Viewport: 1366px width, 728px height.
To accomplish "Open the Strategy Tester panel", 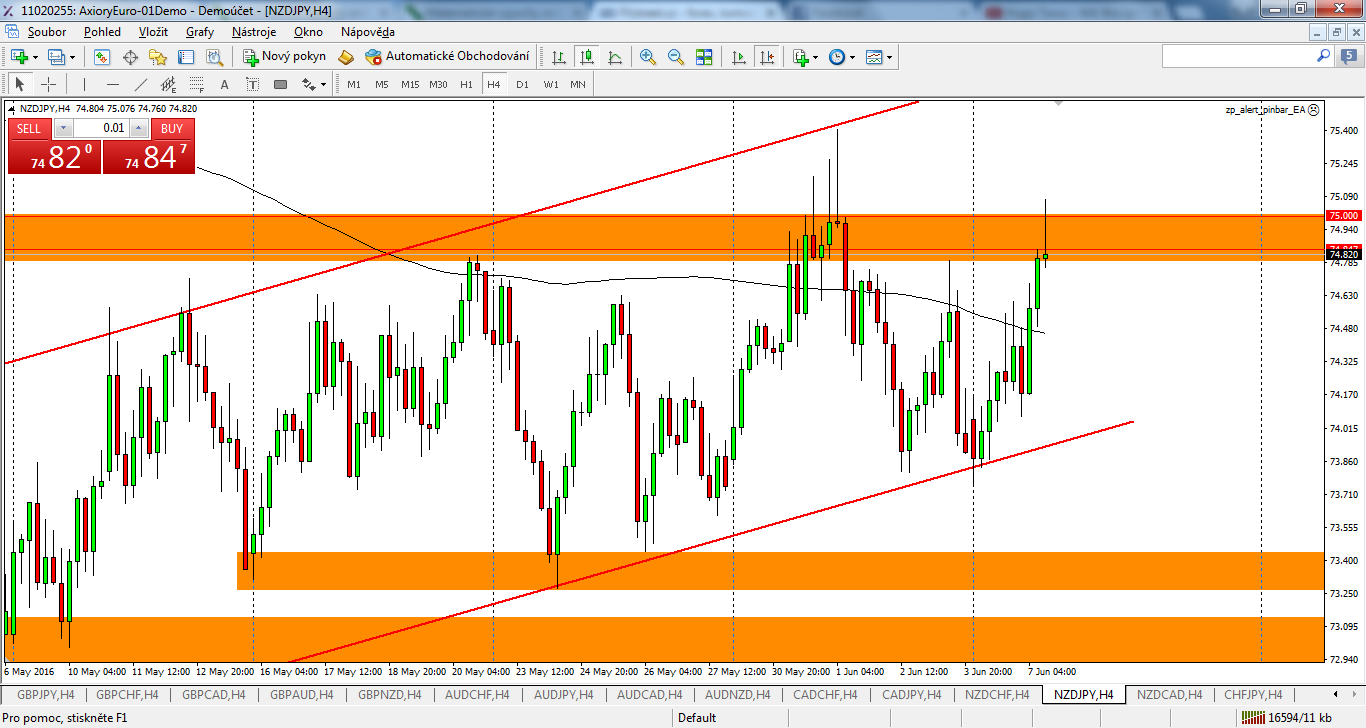I will [214, 57].
